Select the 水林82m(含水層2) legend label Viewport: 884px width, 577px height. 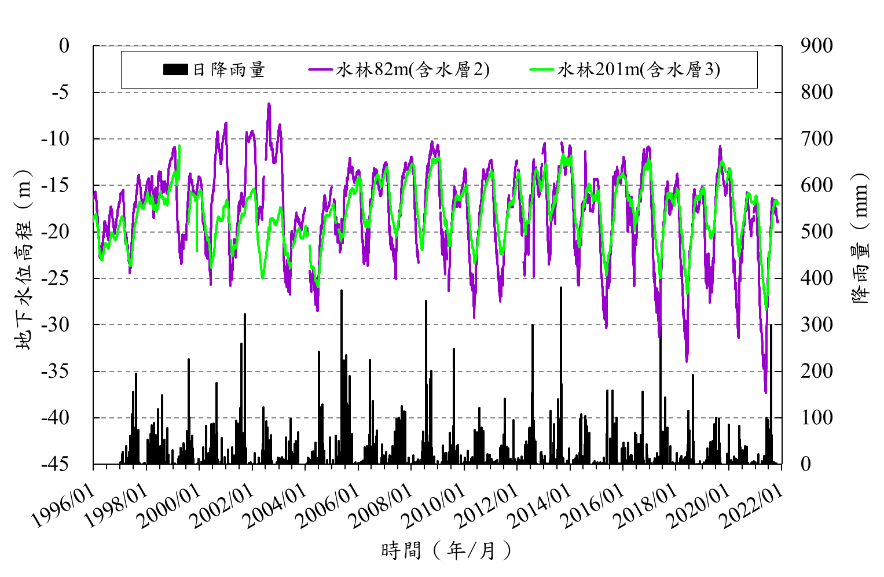click(412, 70)
